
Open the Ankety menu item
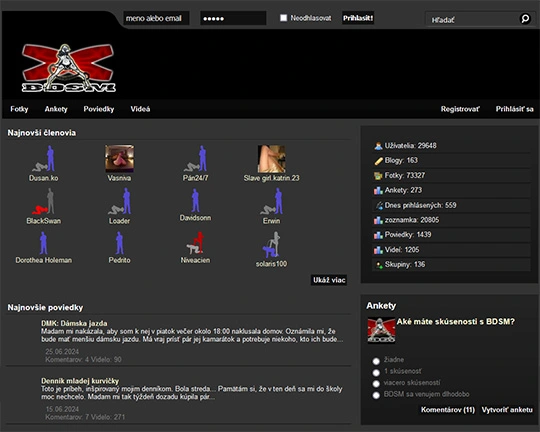(x=56, y=109)
